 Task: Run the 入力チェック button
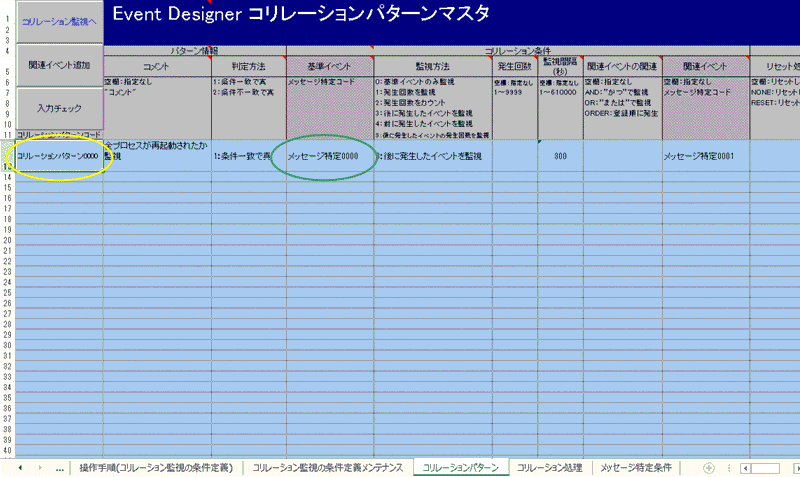tap(60, 108)
